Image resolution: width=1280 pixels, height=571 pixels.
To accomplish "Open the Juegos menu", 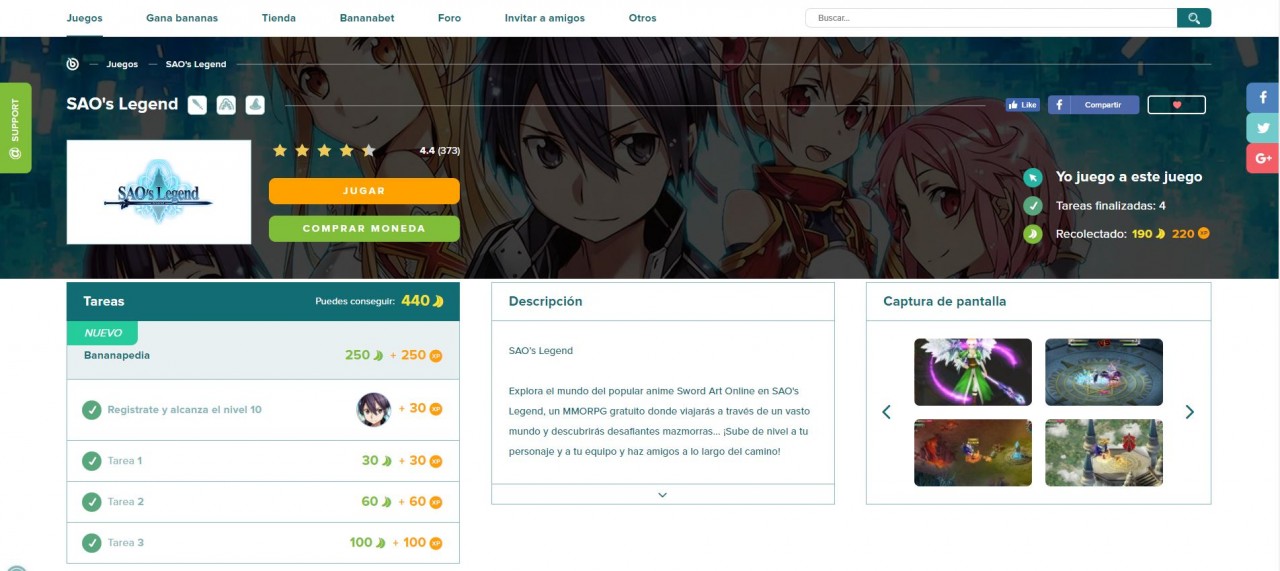I will 84,18.
